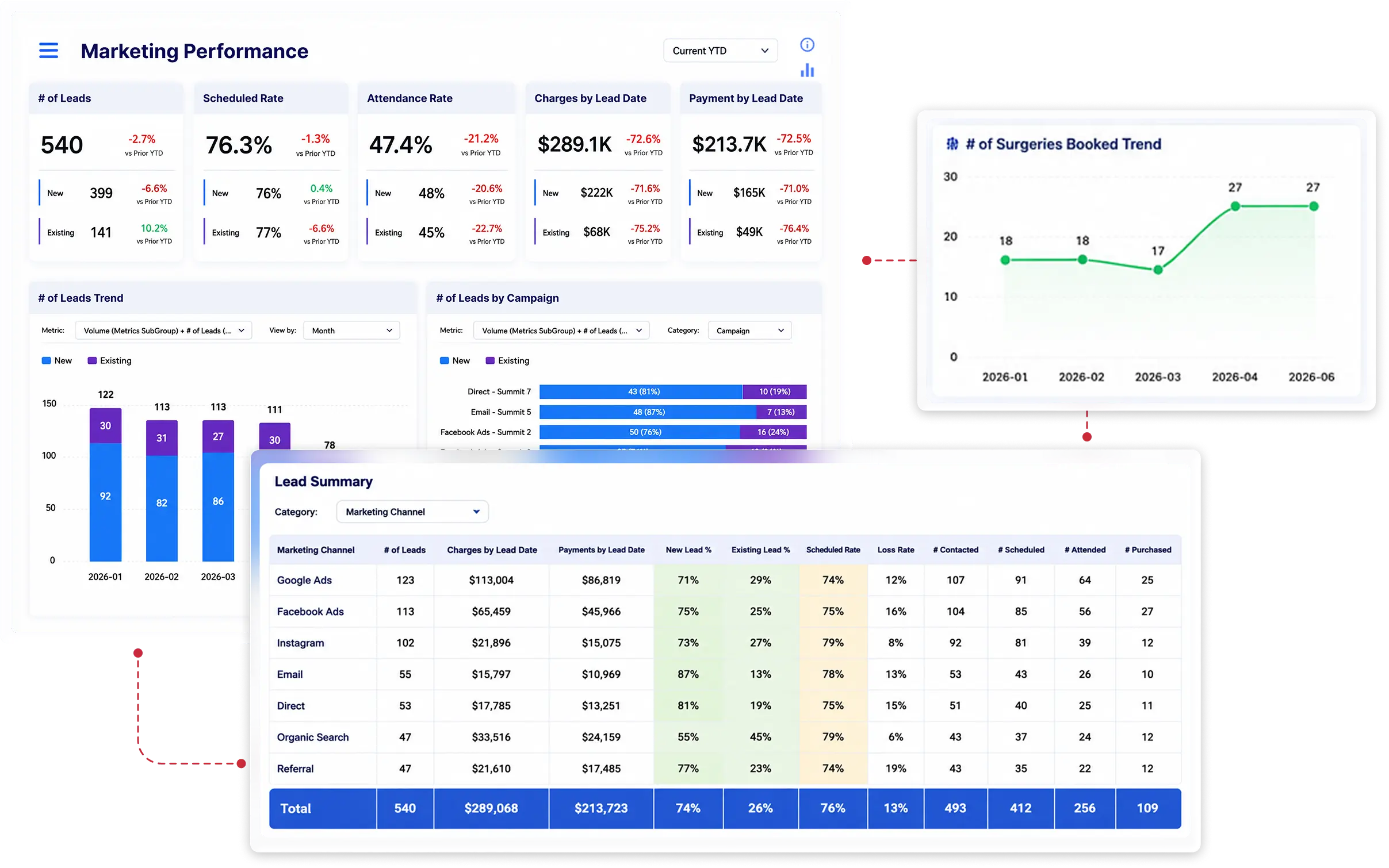
Task: Sort by # Contacted column header
Action: (955, 550)
